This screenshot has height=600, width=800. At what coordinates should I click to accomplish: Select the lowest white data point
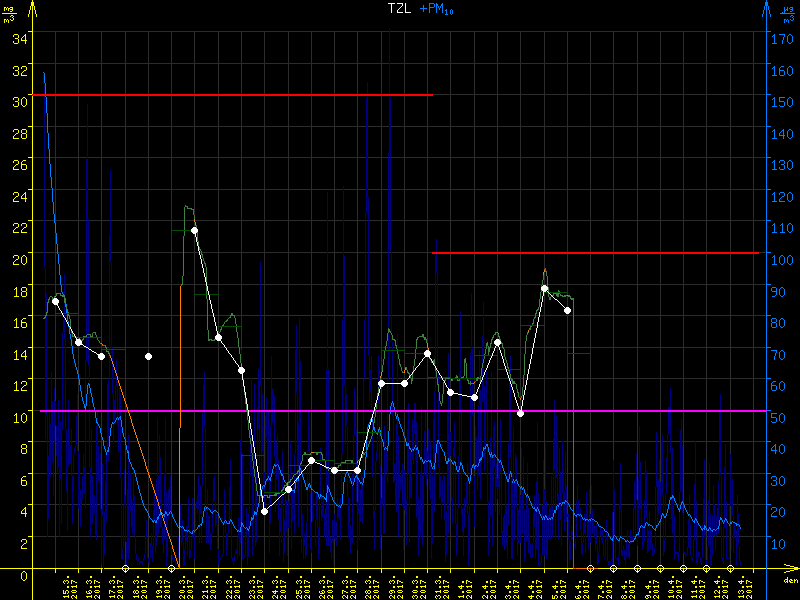(264, 511)
